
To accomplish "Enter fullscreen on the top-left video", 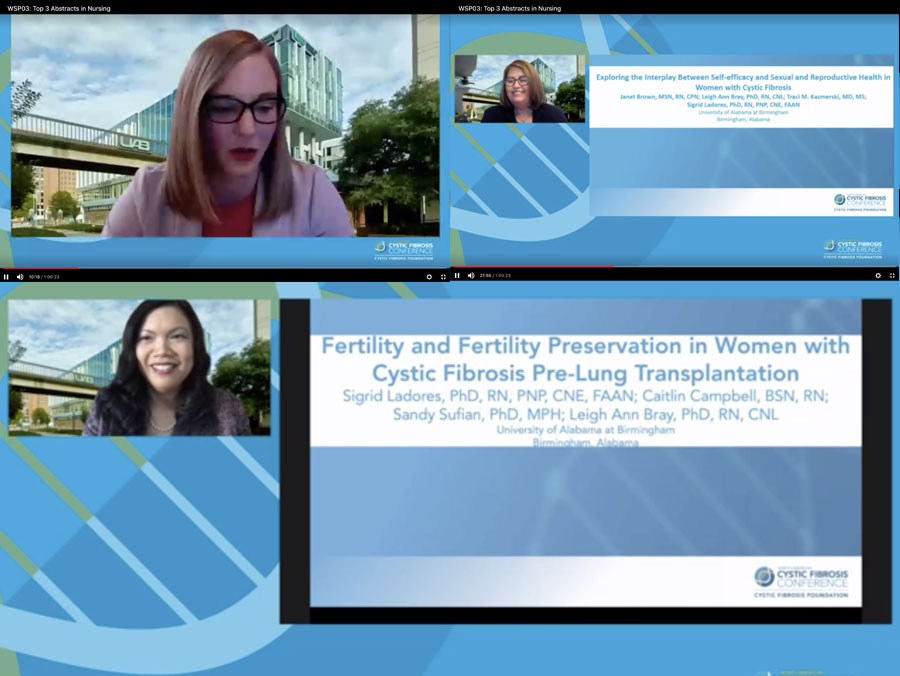I will tap(443, 276).
